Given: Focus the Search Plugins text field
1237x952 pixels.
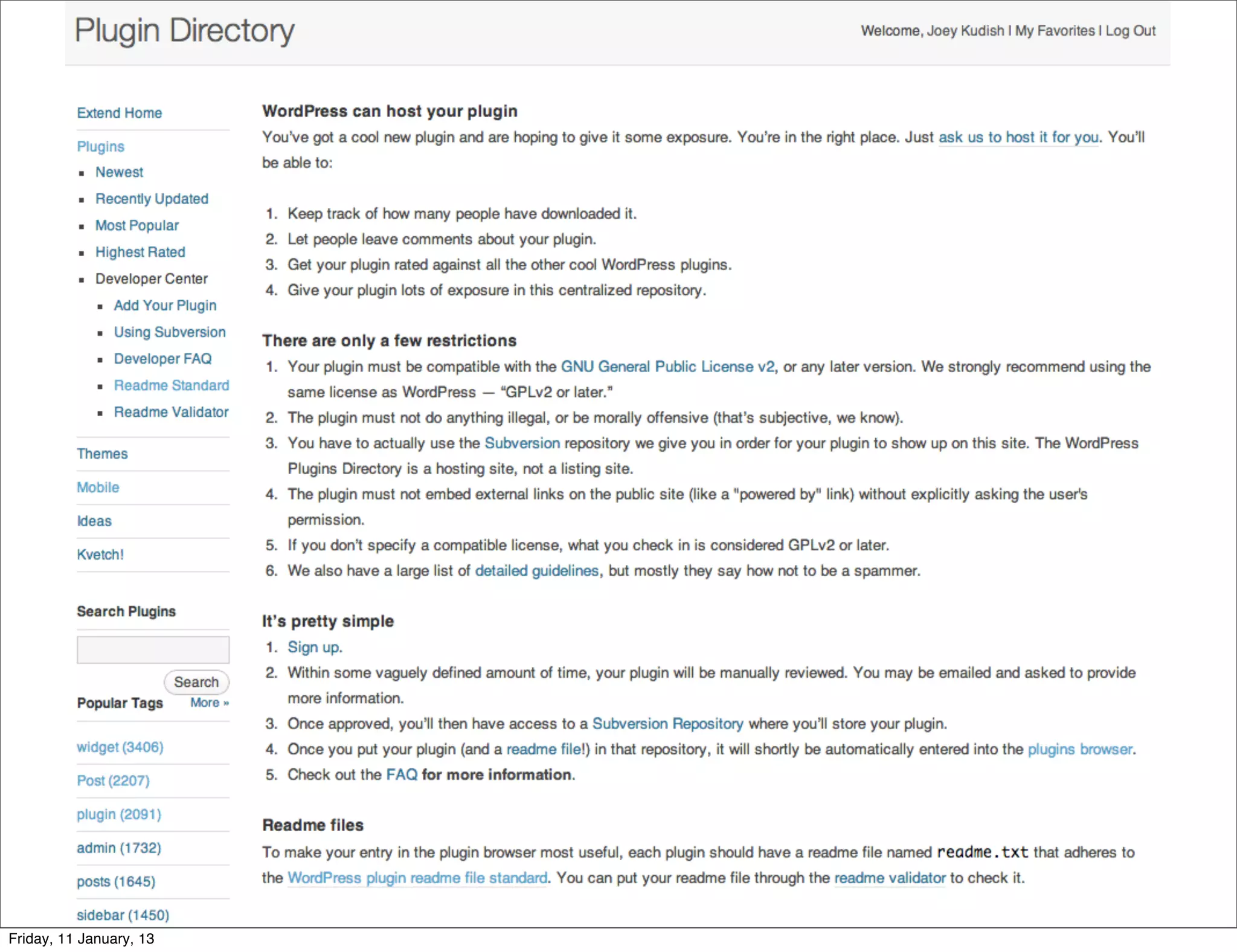Looking at the screenshot, I should tap(153, 650).
